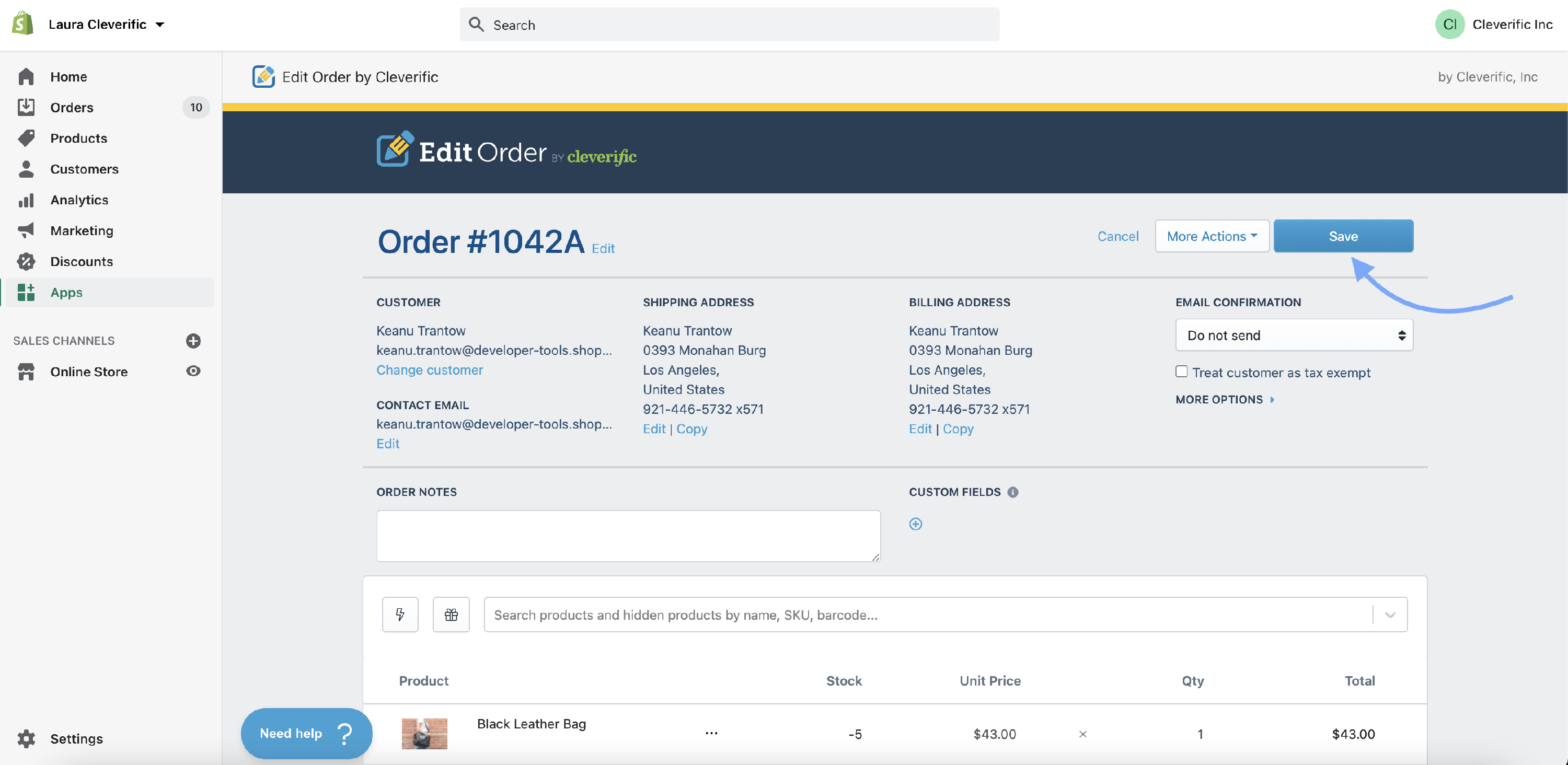
Task: Click into the Order Notes text area
Action: (628, 536)
